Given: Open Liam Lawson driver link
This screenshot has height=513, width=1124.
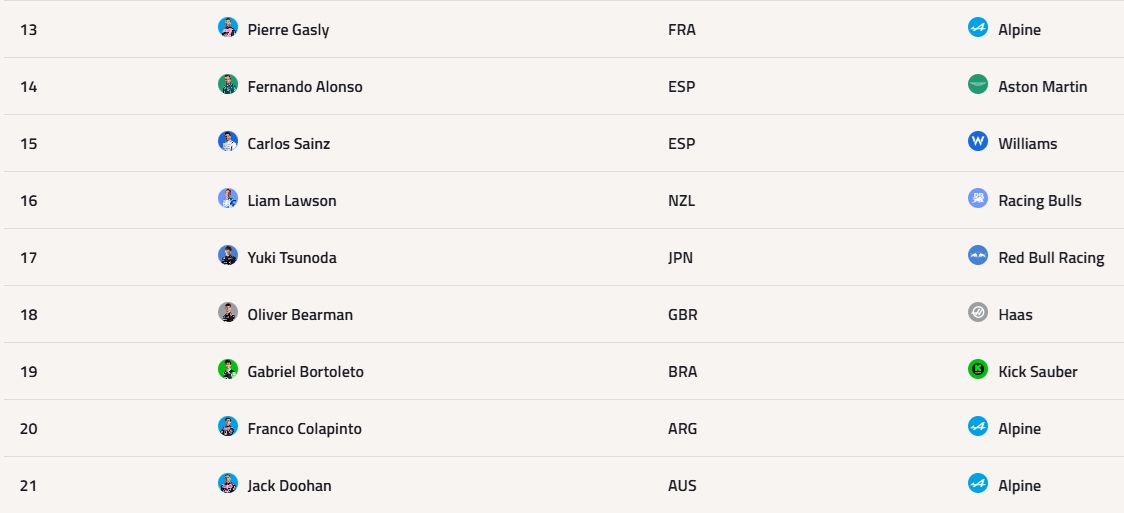Looking at the screenshot, I should click(x=292, y=201).
